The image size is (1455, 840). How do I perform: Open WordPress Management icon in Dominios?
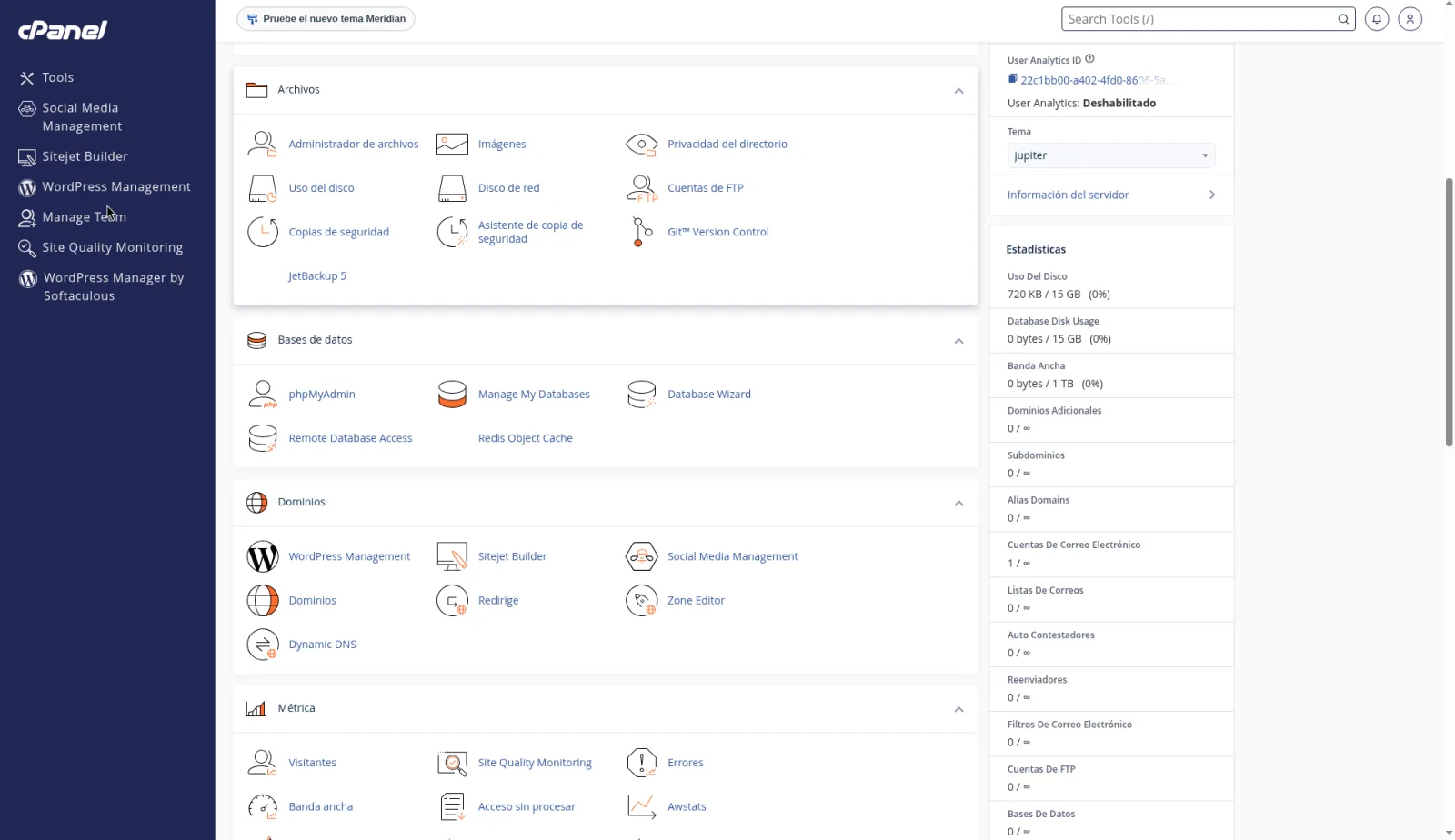(x=263, y=556)
